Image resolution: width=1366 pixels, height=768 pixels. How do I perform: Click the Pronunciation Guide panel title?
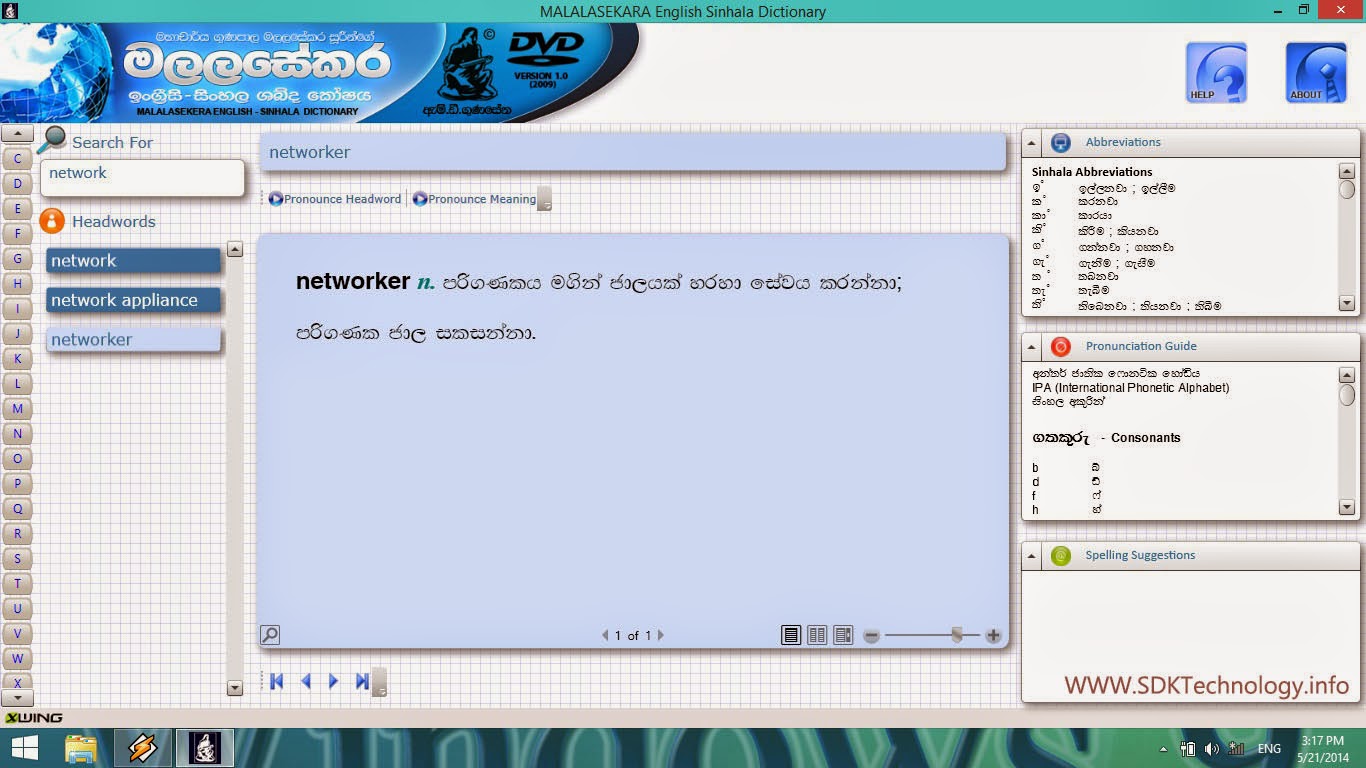coord(1141,346)
